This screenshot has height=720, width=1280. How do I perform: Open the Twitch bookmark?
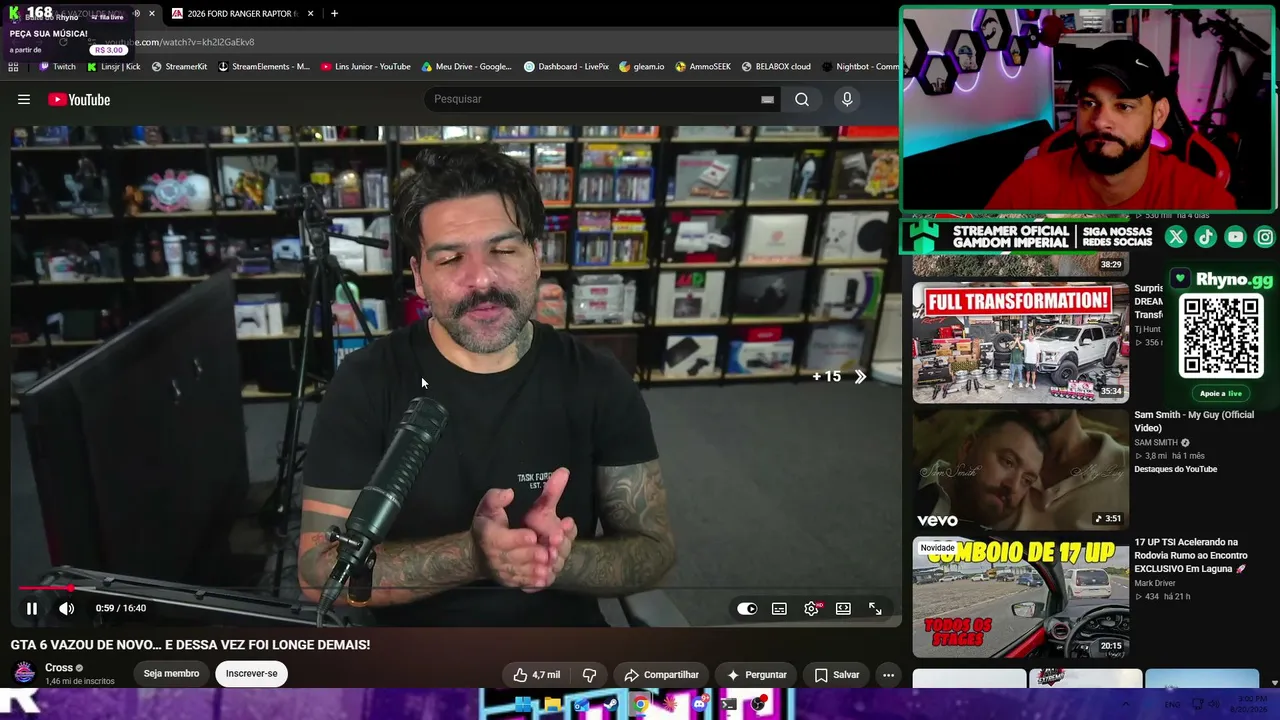(x=57, y=67)
